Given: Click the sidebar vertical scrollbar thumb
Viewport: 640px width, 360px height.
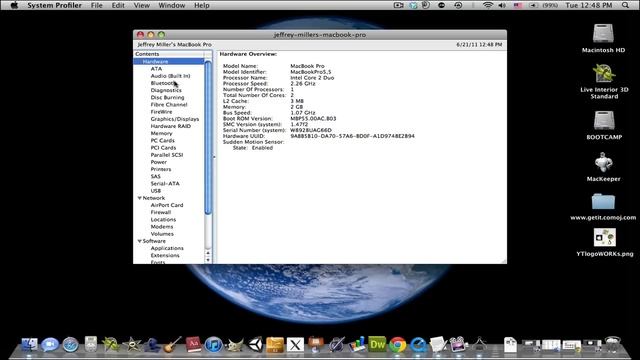Looking at the screenshot, I should tap(208, 138).
